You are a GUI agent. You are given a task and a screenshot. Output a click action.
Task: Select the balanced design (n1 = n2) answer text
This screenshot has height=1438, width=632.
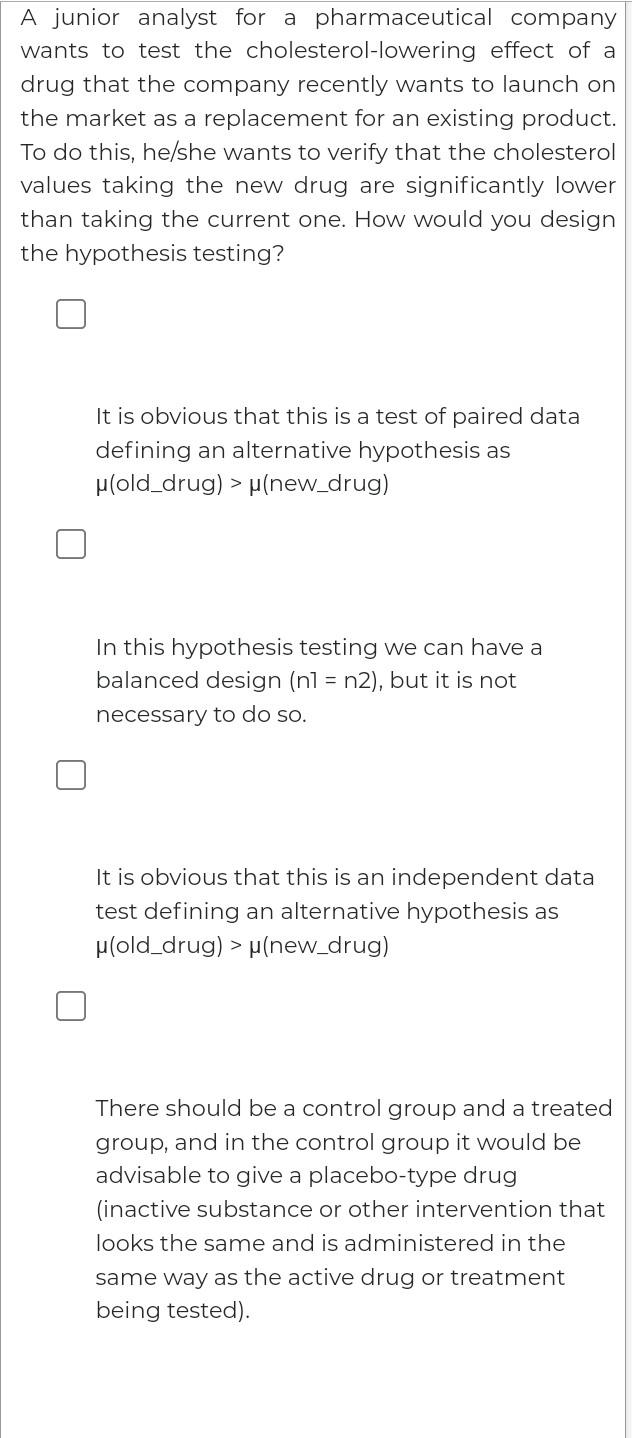pos(319,680)
